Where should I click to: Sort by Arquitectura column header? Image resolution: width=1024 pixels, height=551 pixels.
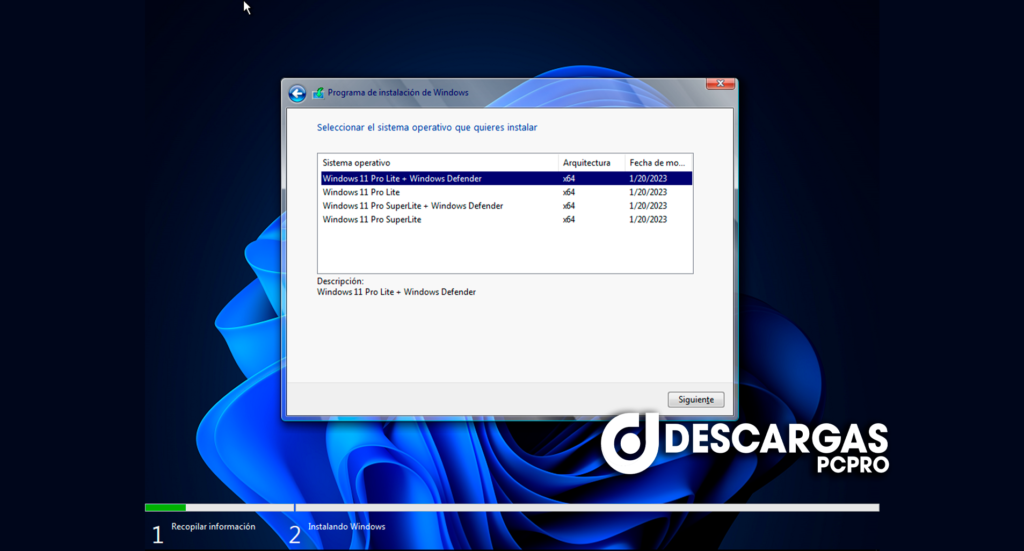pos(590,162)
